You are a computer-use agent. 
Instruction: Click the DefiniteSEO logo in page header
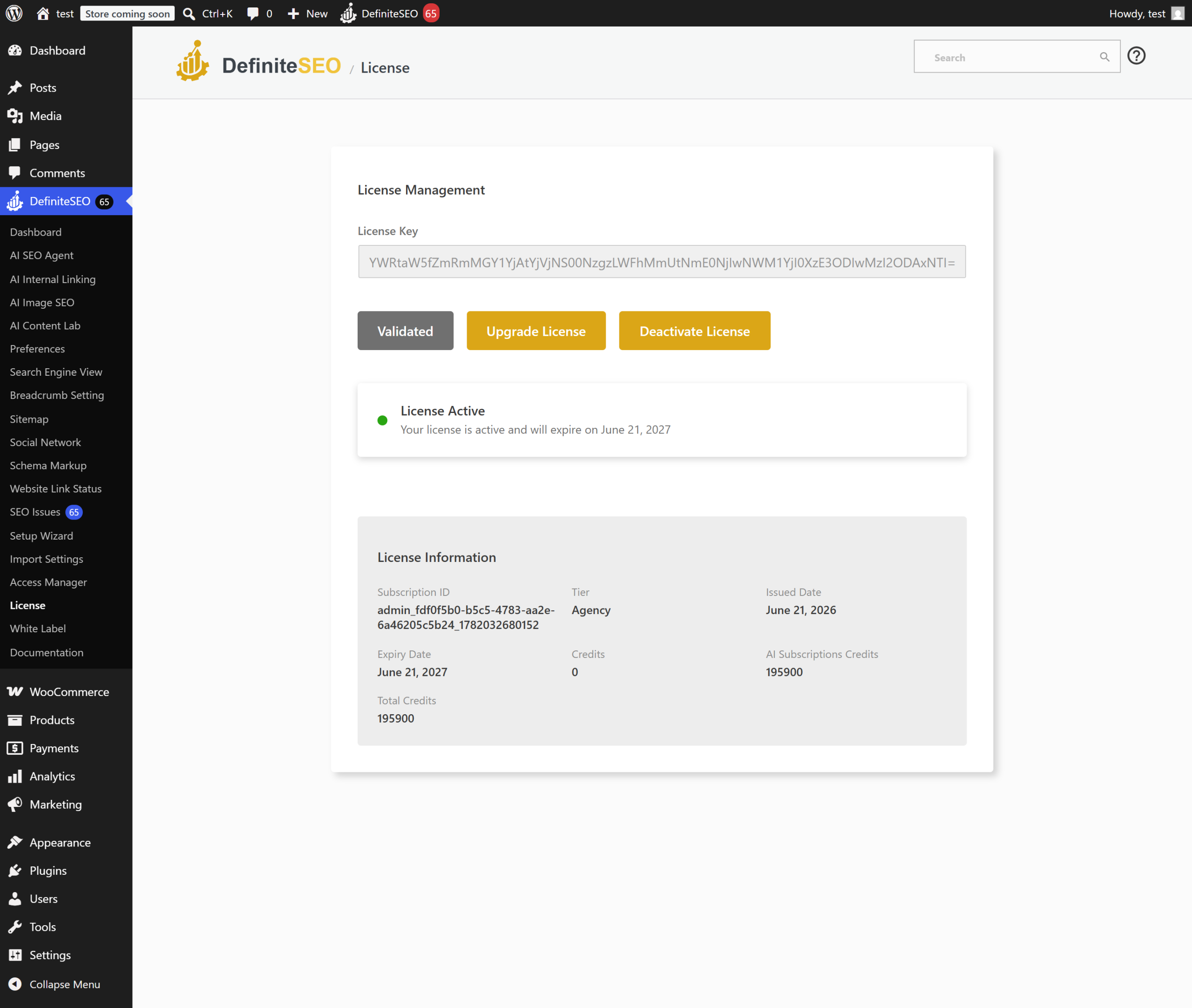(x=259, y=61)
